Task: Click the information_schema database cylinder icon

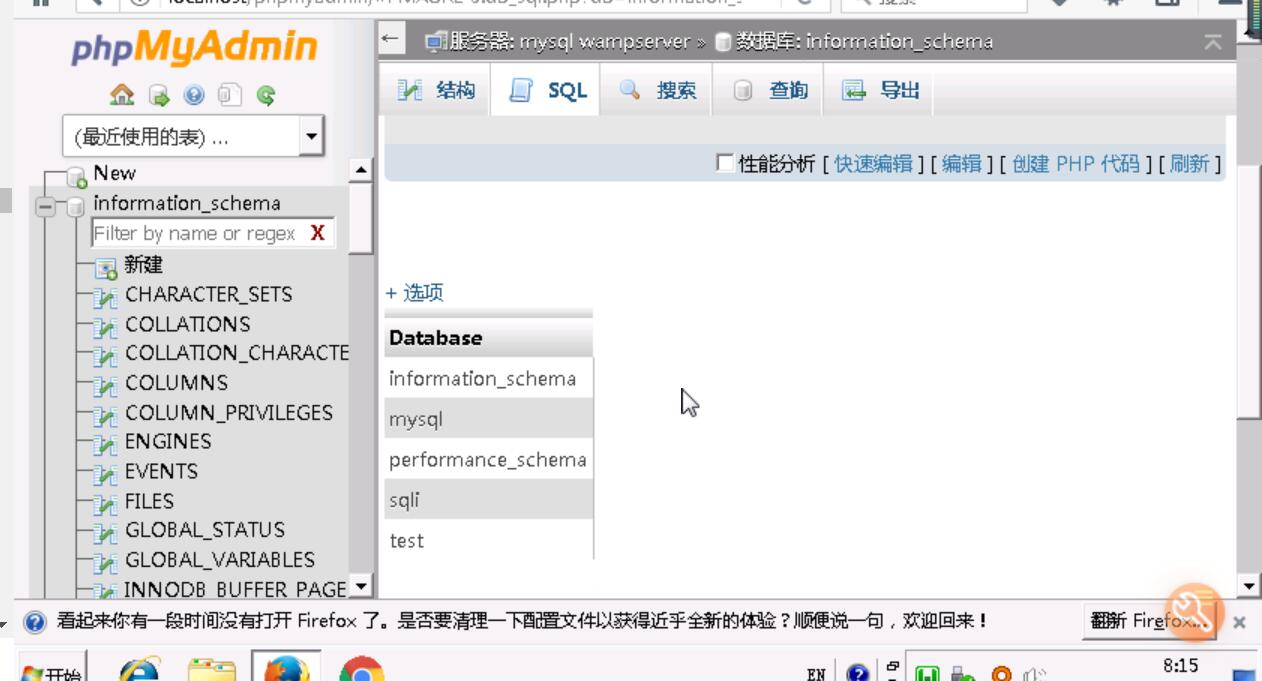Action: coord(76,206)
